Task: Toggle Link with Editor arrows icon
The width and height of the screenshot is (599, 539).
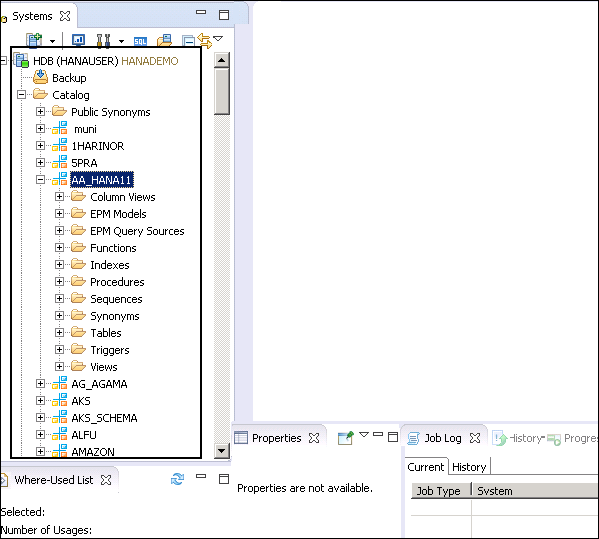Action: pos(204,40)
